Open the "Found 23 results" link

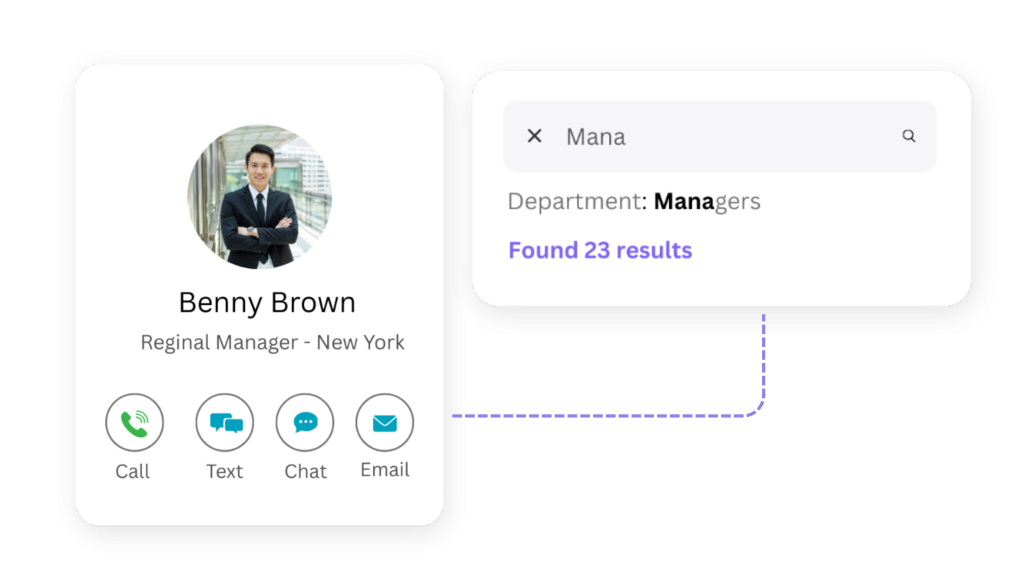(600, 250)
